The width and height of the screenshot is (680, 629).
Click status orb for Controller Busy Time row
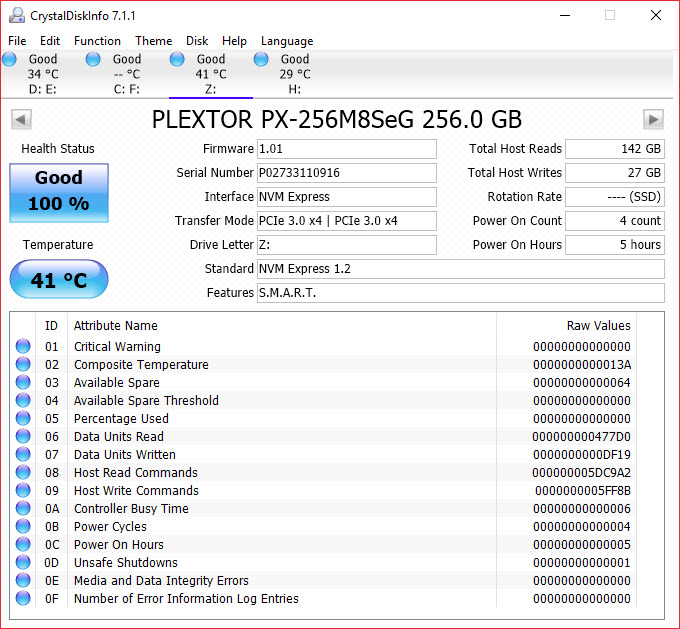[x=23, y=508]
